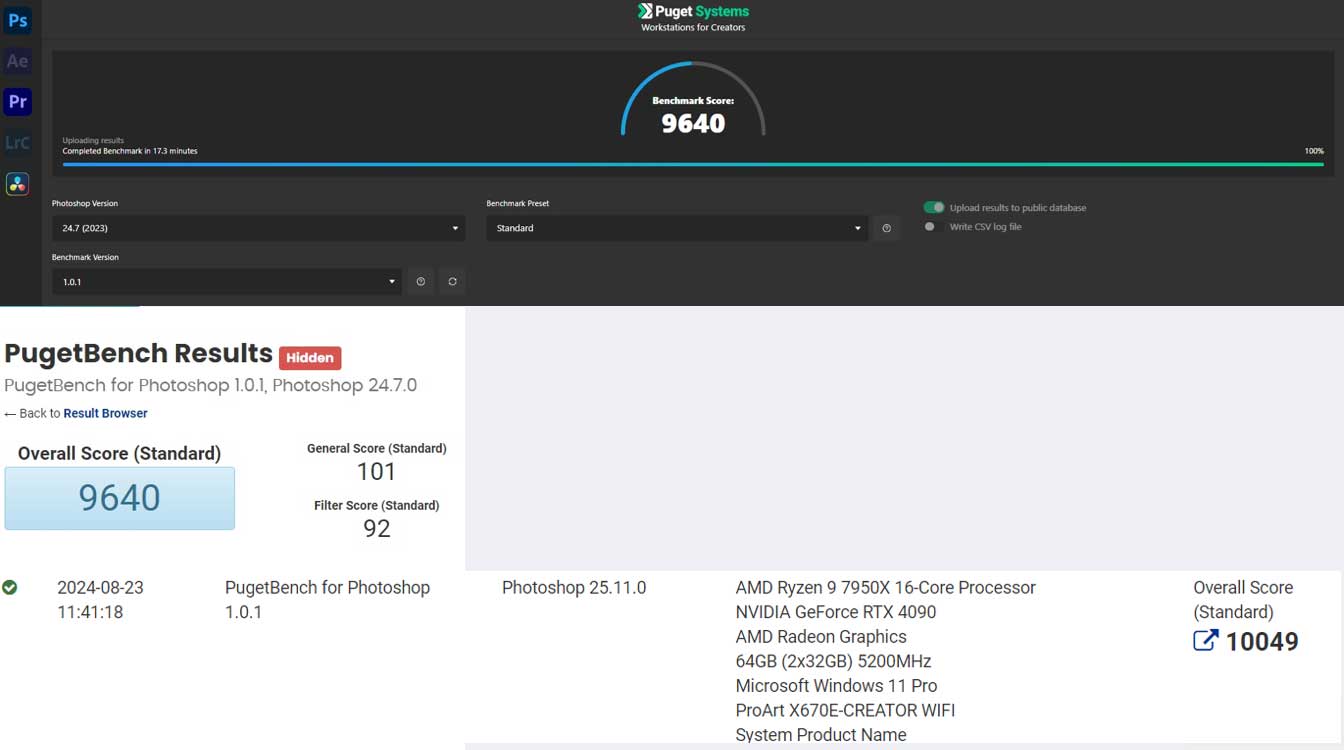
Task: Click the green checkmark status icon
Action: [x=10, y=588]
